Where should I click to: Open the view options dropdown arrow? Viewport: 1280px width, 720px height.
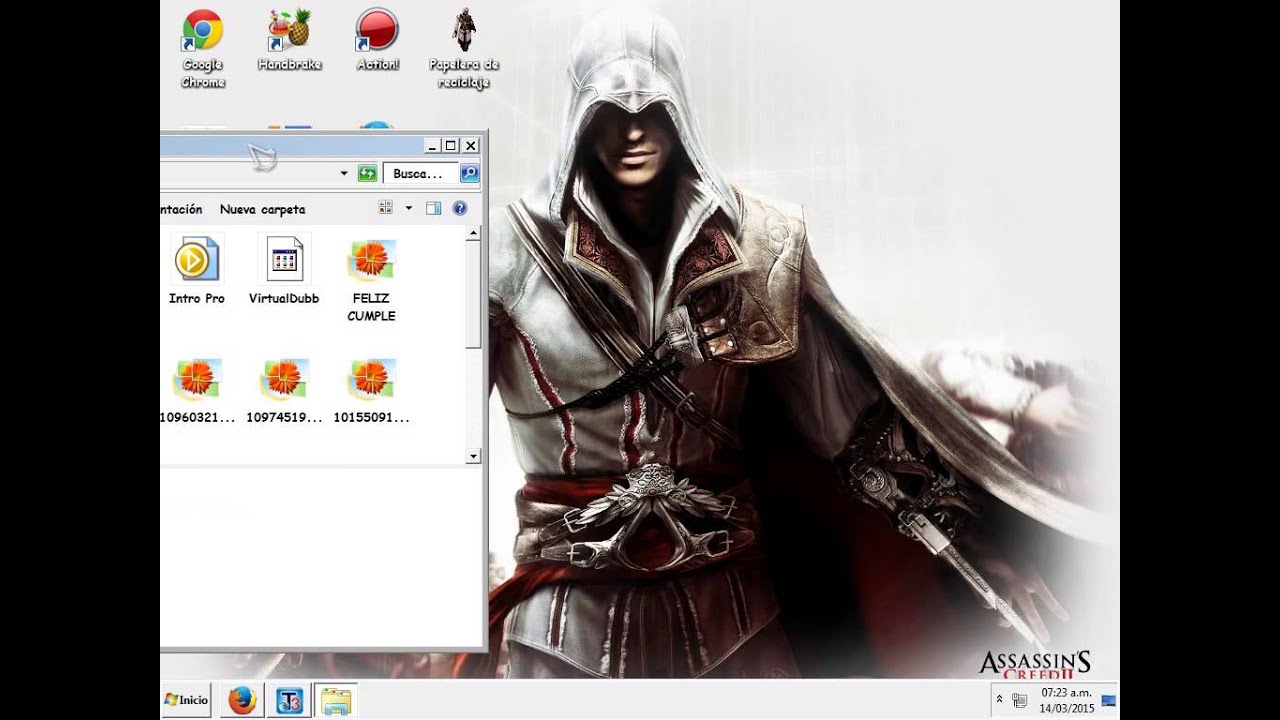[408, 208]
